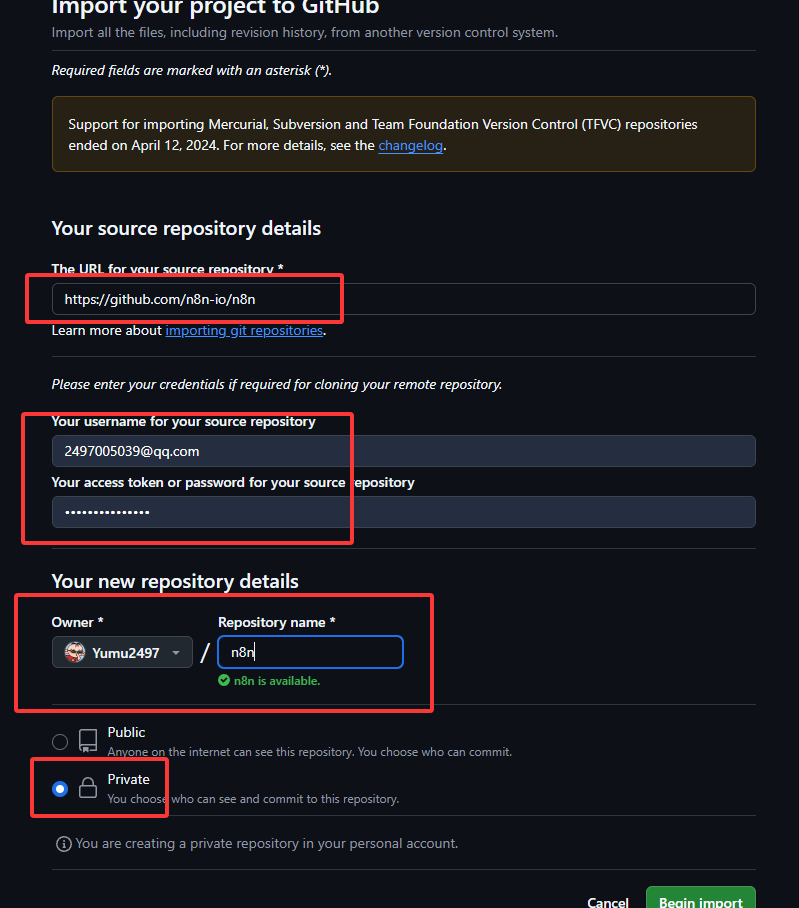Viewport: 799px width, 908px height.
Task: Click the "Repository name *" field label
Action: click(x=276, y=622)
